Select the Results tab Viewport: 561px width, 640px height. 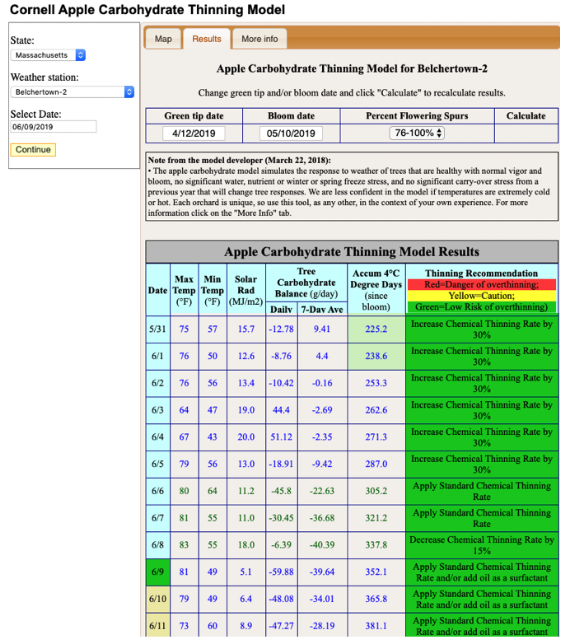(207, 39)
